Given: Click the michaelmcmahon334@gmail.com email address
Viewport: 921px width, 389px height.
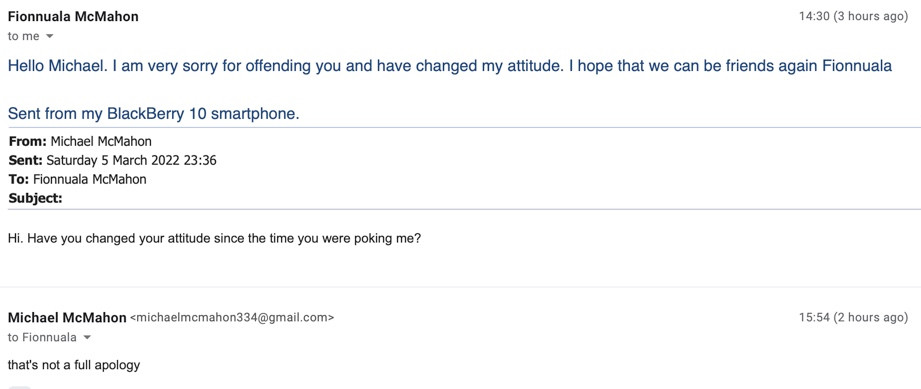Looking at the screenshot, I should point(231,318).
